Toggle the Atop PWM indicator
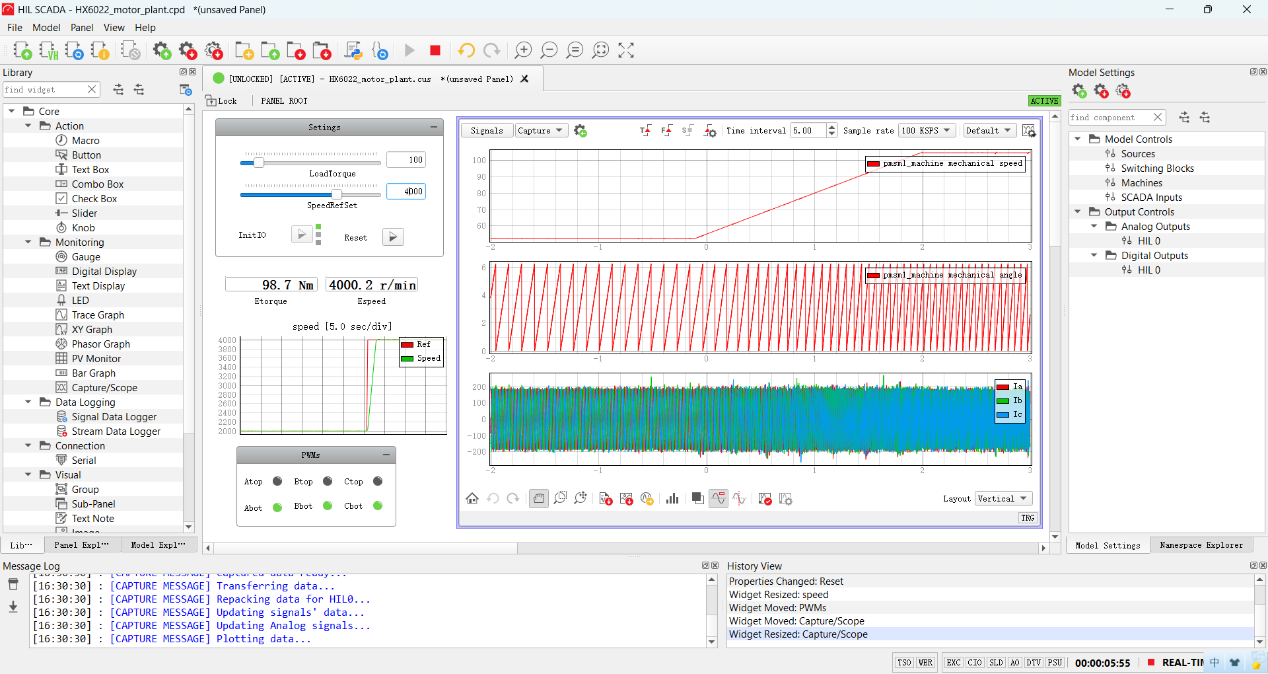The image size is (1268, 674). (277, 482)
